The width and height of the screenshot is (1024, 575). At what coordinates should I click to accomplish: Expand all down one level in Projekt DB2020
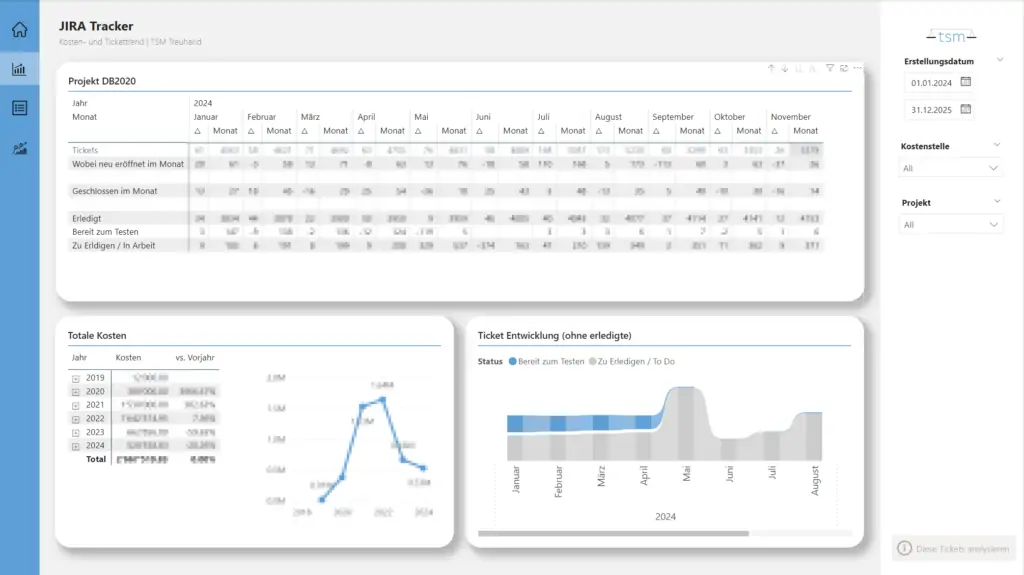[x=812, y=68]
